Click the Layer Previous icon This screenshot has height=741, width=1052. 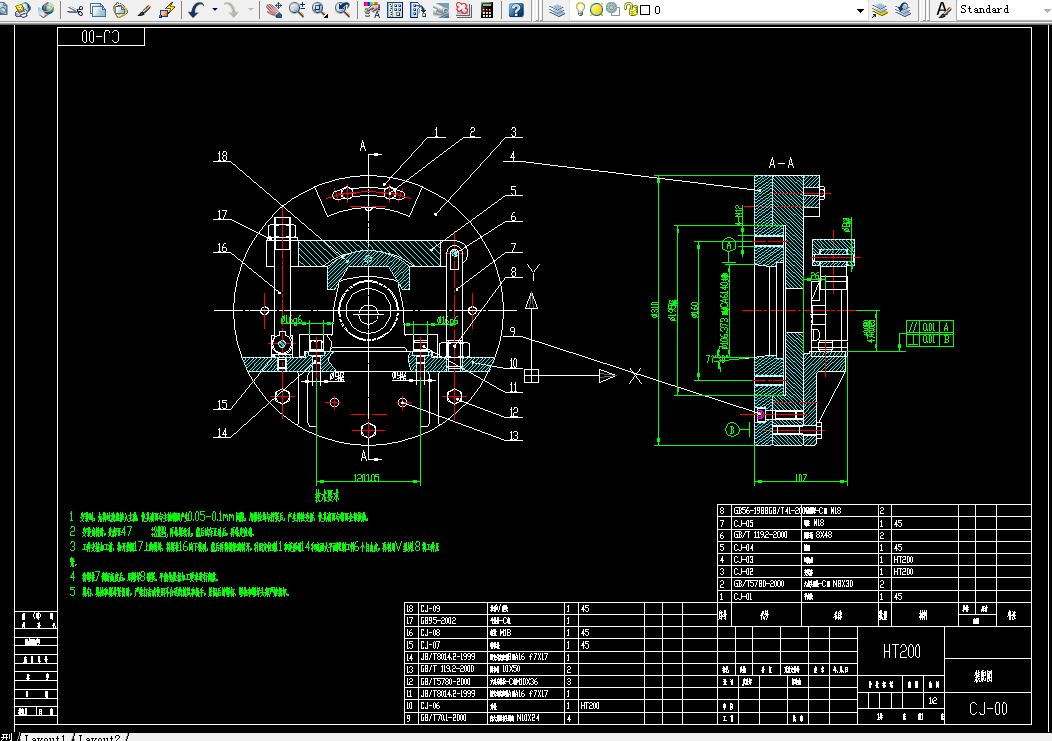click(903, 10)
